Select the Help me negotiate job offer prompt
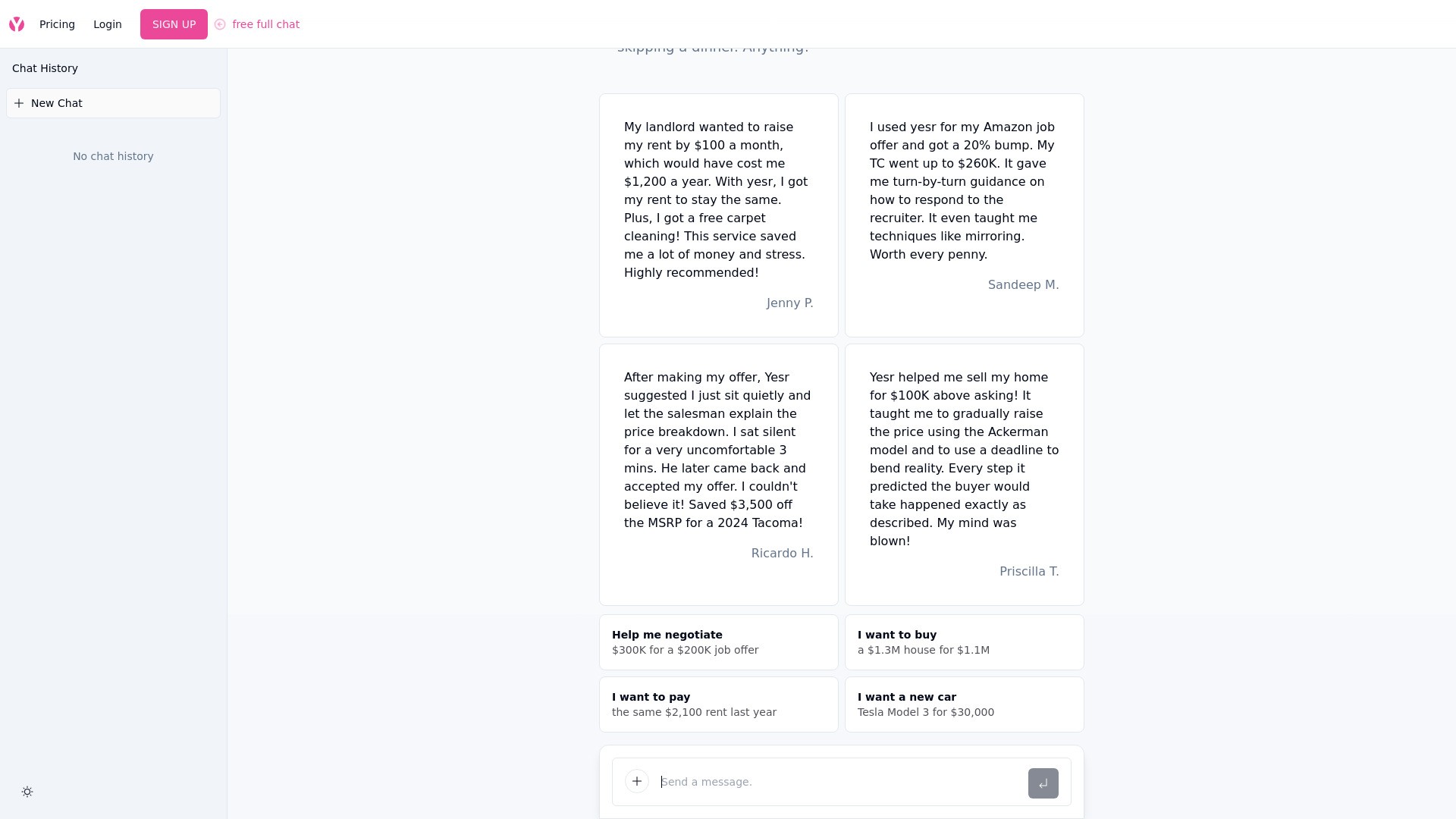 tap(718, 642)
